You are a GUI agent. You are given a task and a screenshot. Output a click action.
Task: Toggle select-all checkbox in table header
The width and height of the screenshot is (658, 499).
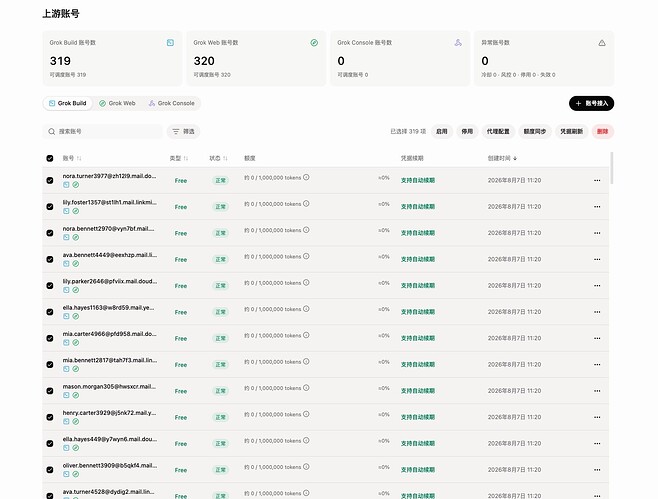pos(50,158)
